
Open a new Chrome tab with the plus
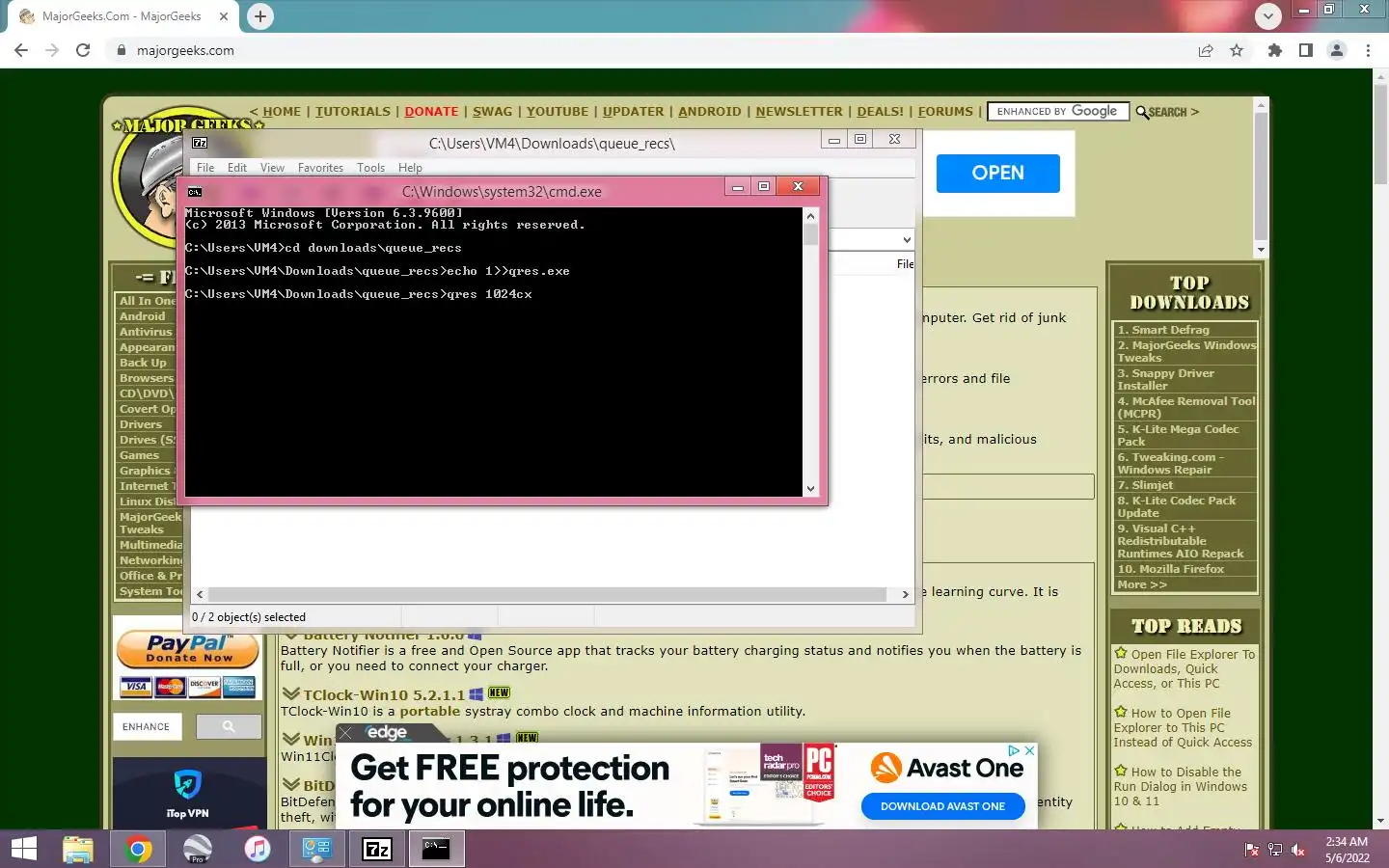click(x=260, y=16)
